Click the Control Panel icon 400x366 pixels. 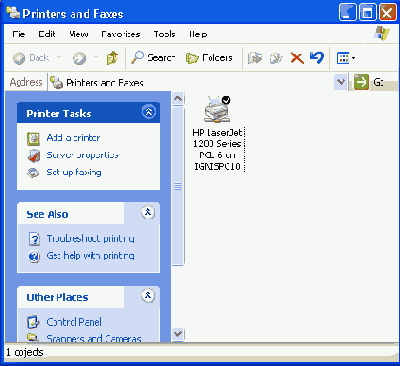(33, 322)
